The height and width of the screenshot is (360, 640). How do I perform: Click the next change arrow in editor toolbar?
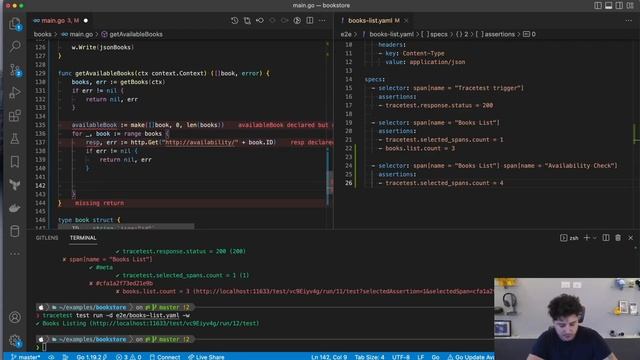[284, 20]
